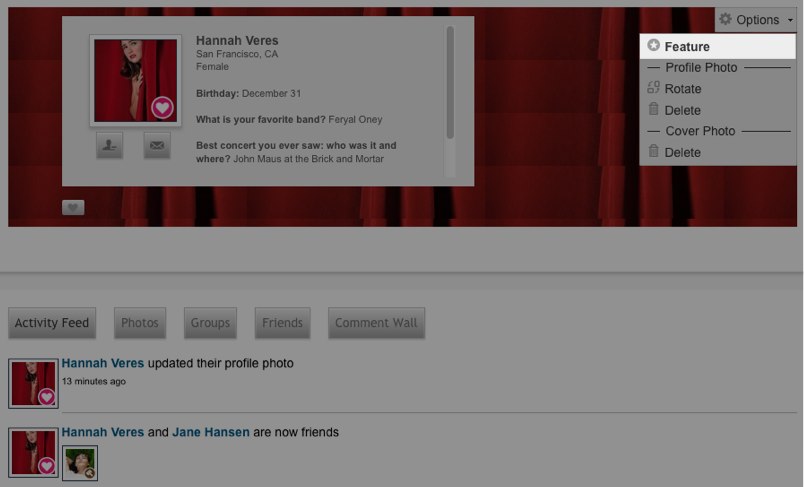The height and width of the screenshot is (487, 804).
Task: Switch to the Photos tab
Action: (139, 323)
